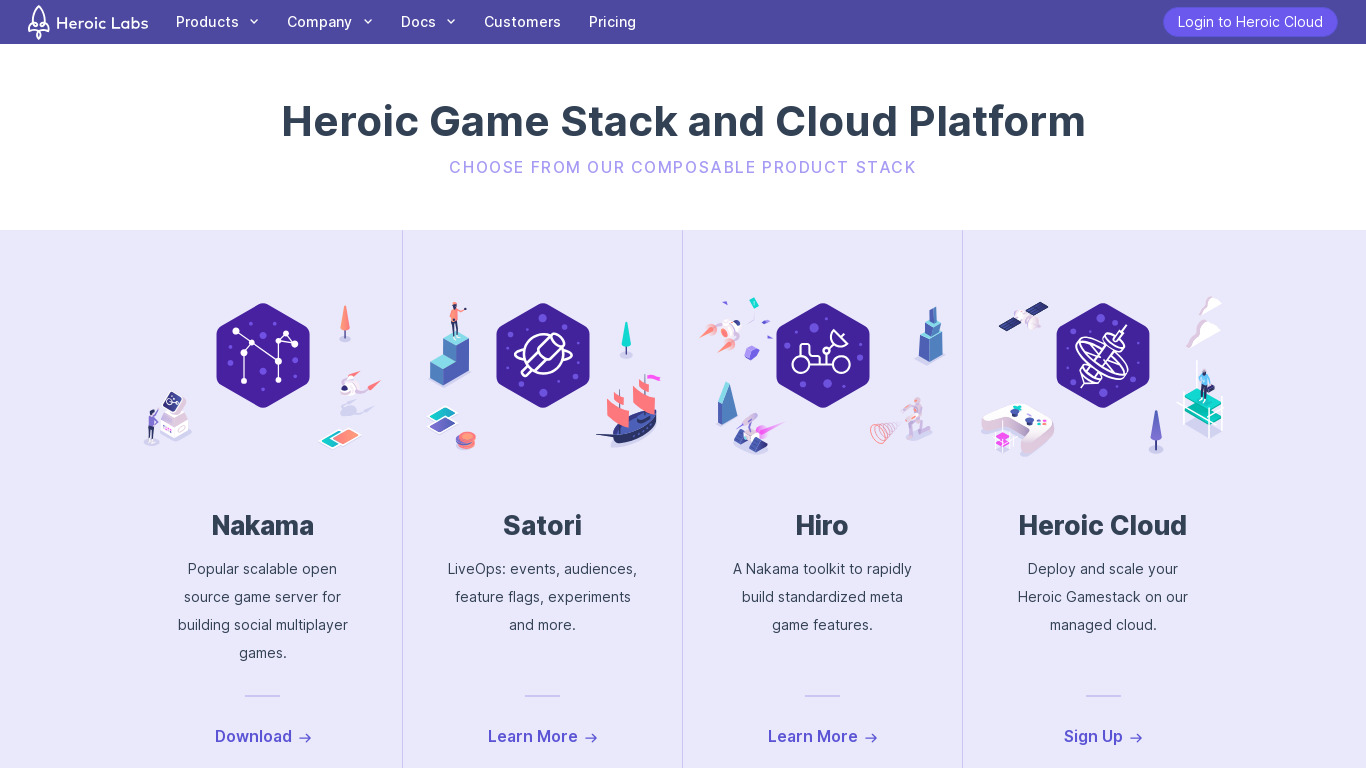
Task: Click the Satori planet hexagon icon
Action: point(543,355)
